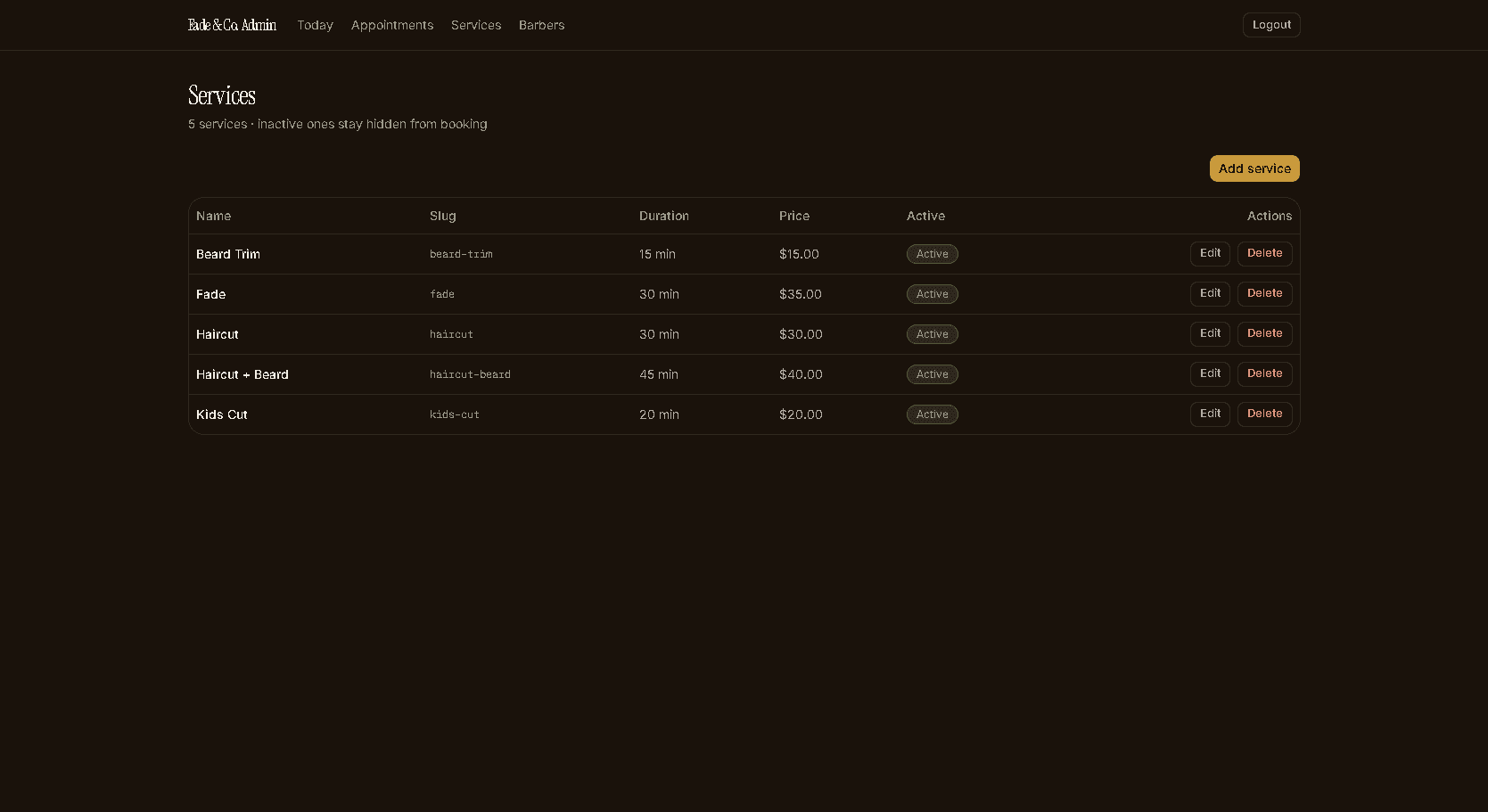
Task: Click the 20 min duration cell
Action: 659,414
